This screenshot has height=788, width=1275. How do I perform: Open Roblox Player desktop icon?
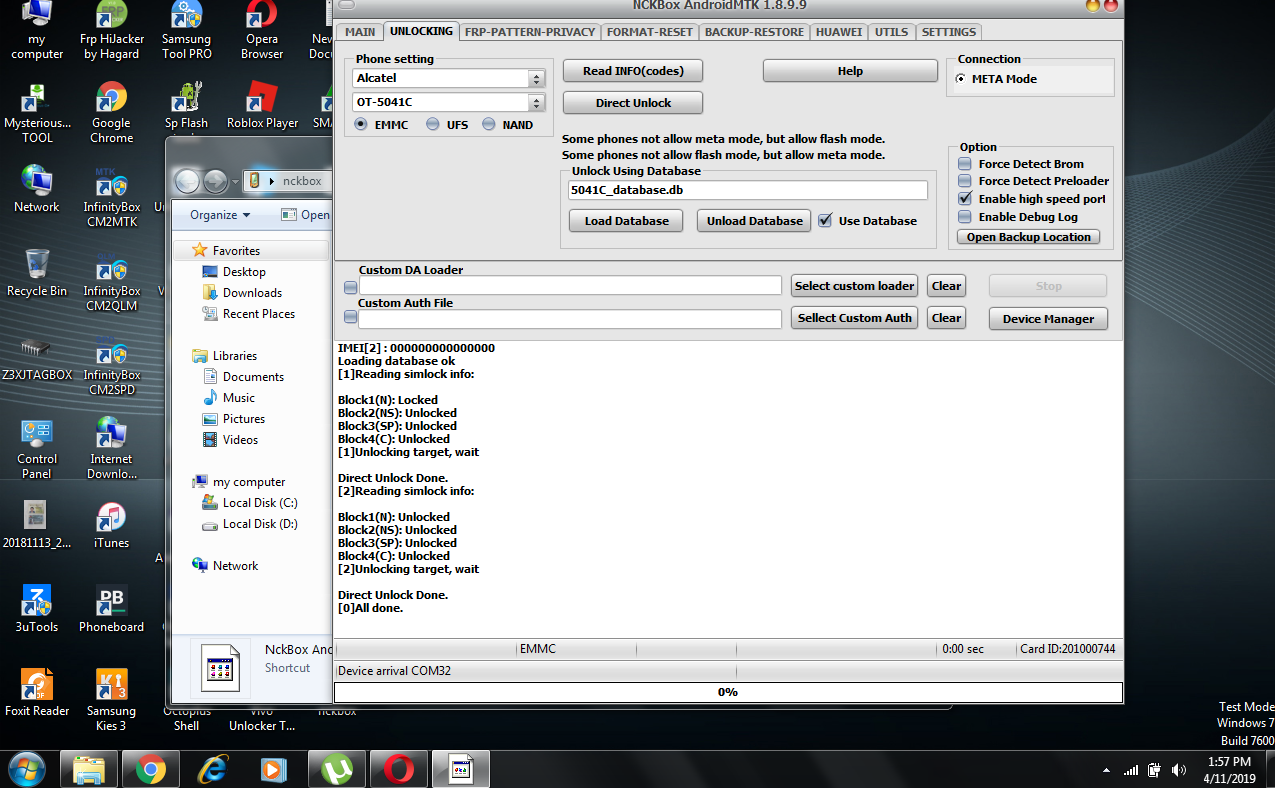(262, 106)
